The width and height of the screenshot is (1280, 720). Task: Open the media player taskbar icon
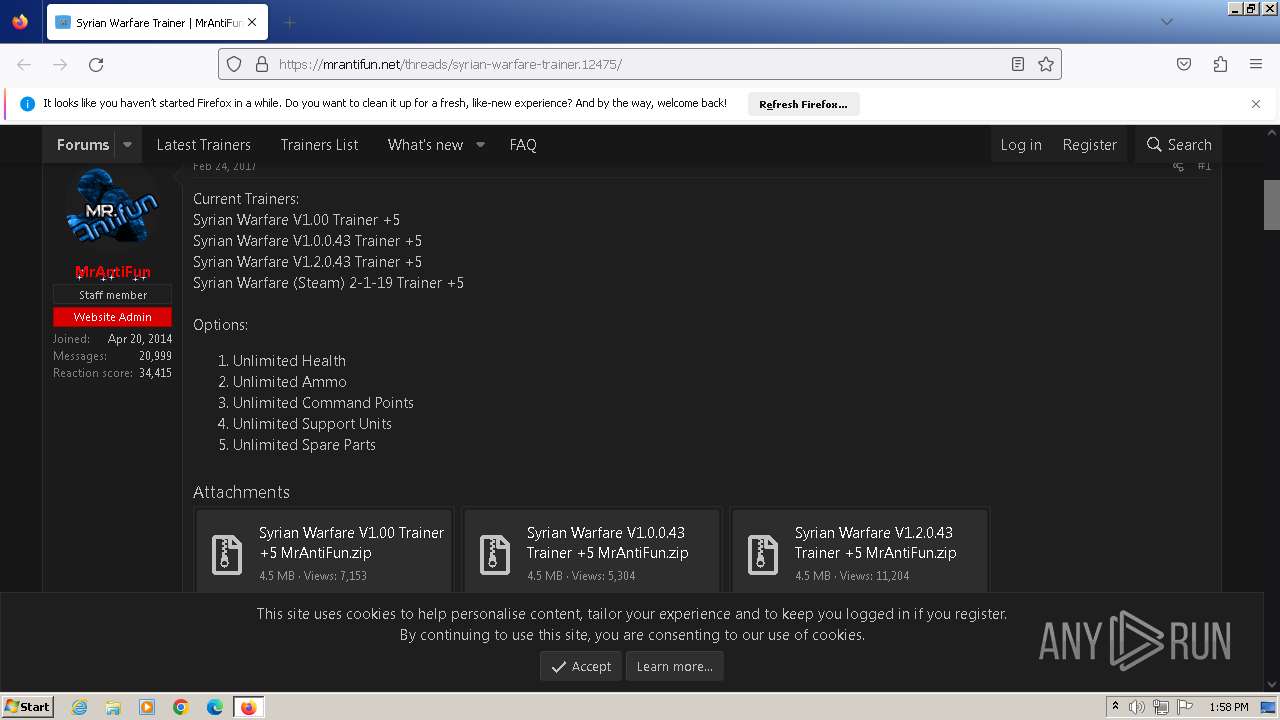[x=147, y=707]
